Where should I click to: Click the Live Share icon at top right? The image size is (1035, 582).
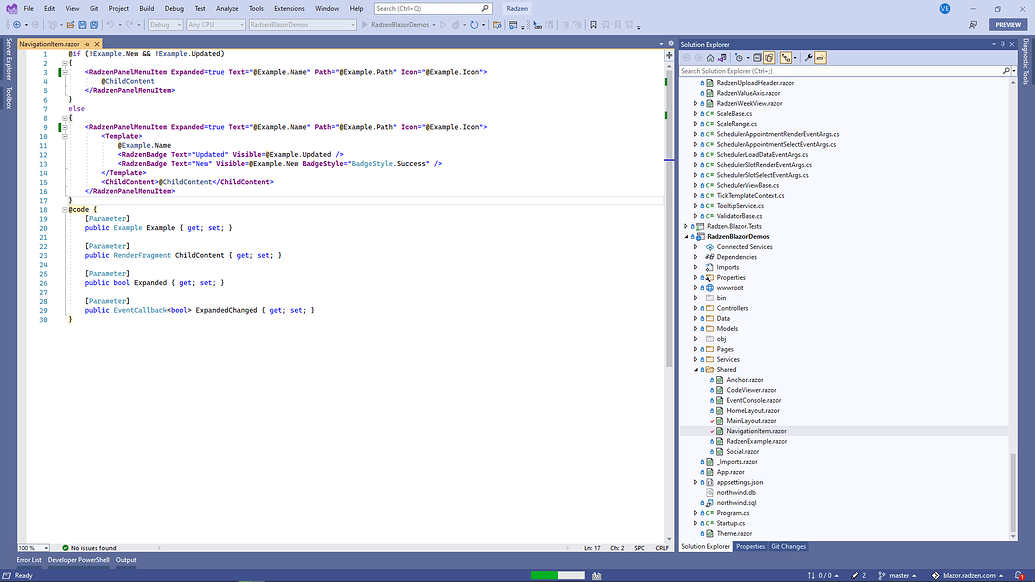pos(973,25)
